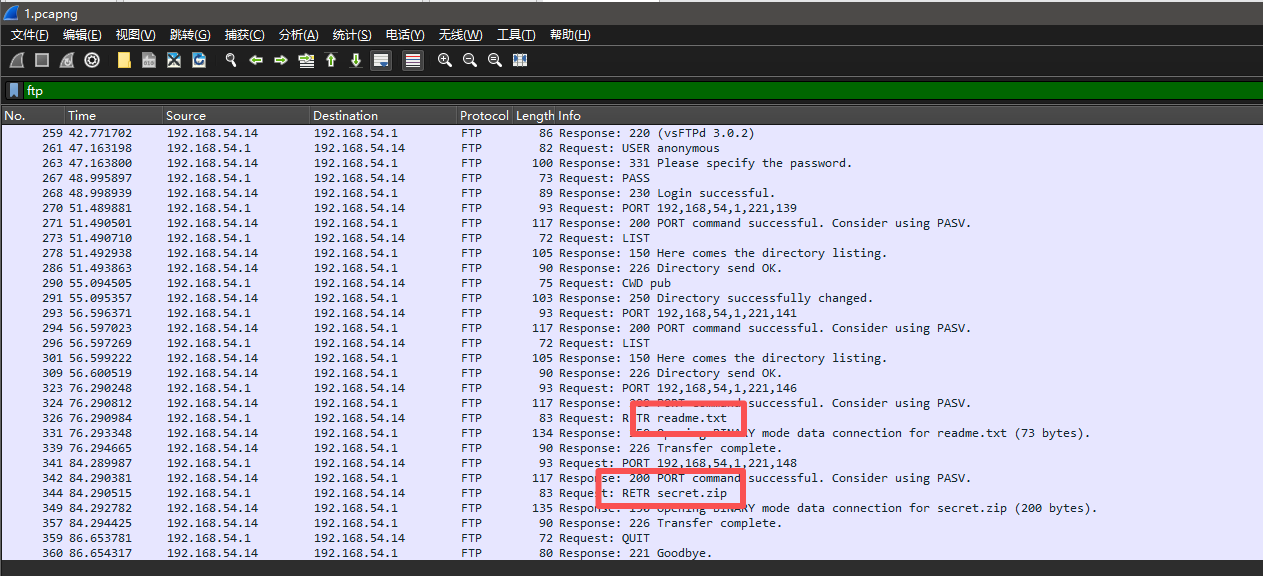The width and height of the screenshot is (1263, 576).
Task: Open the 分析(A) menu
Action: click(298, 35)
